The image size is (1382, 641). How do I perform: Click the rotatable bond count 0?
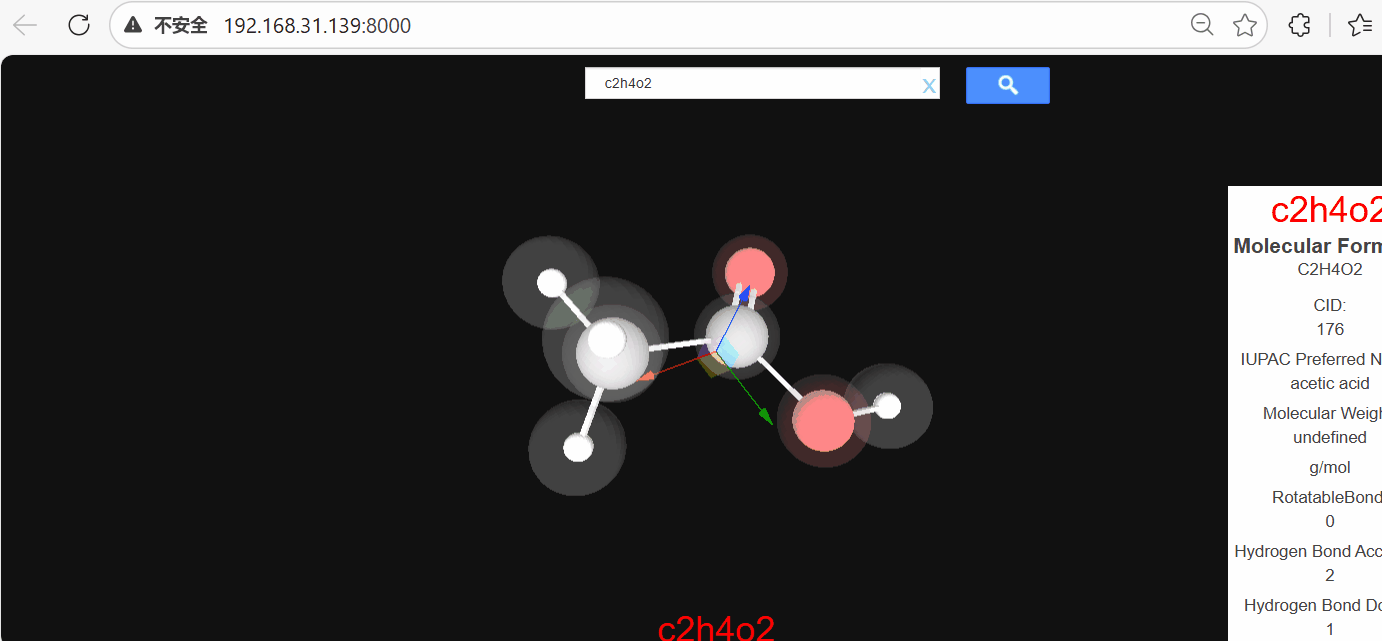pyautogui.click(x=1330, y=521)
